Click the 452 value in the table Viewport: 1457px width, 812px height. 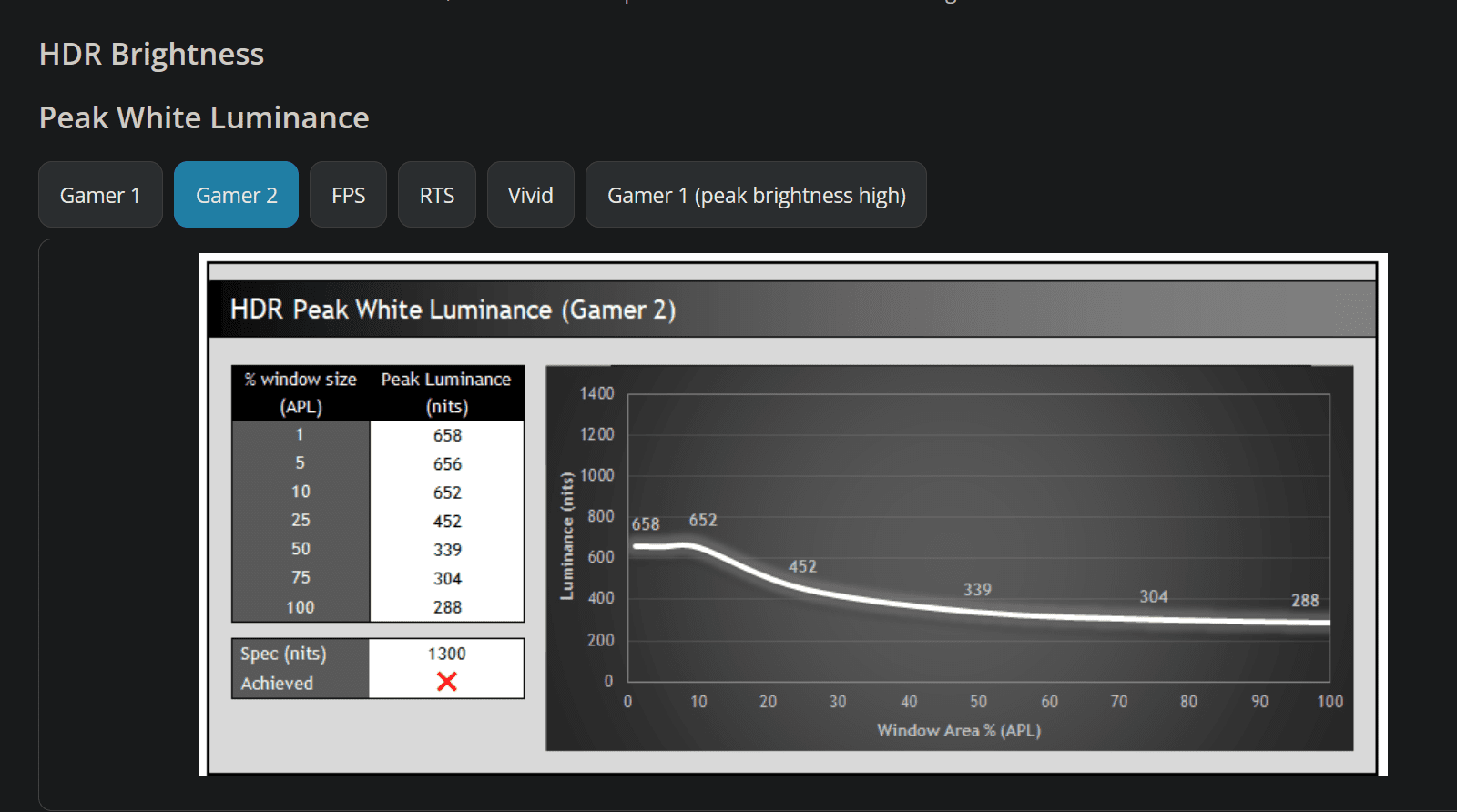(447, 522)
